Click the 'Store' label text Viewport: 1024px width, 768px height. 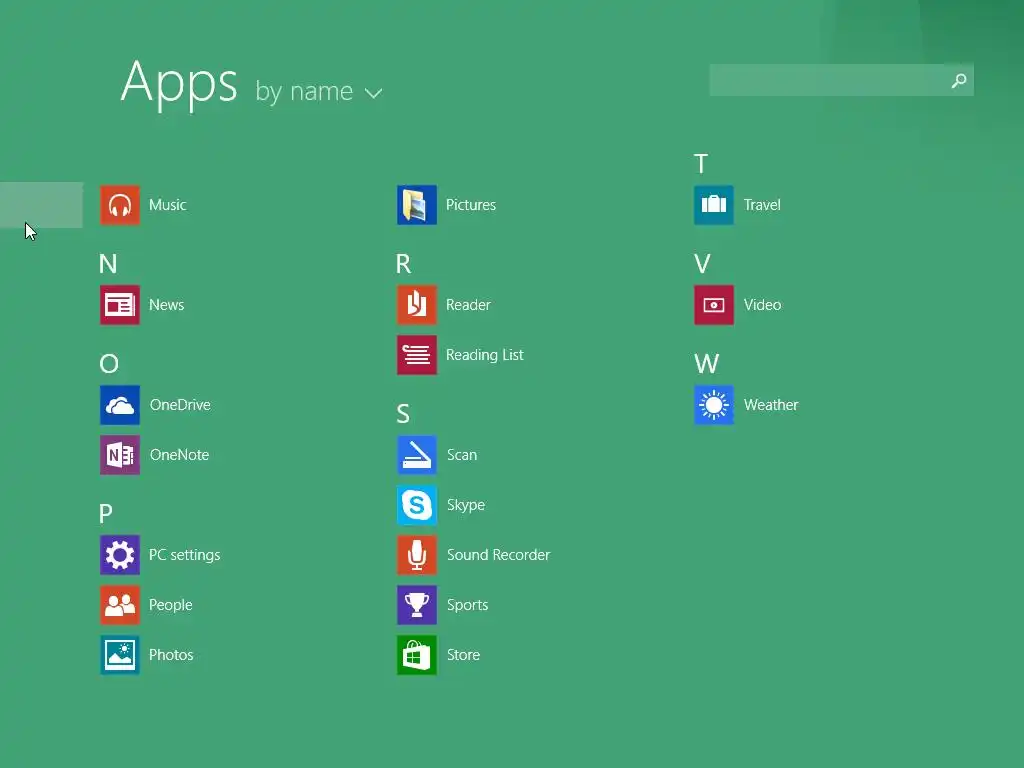click(x=464, y=655)
